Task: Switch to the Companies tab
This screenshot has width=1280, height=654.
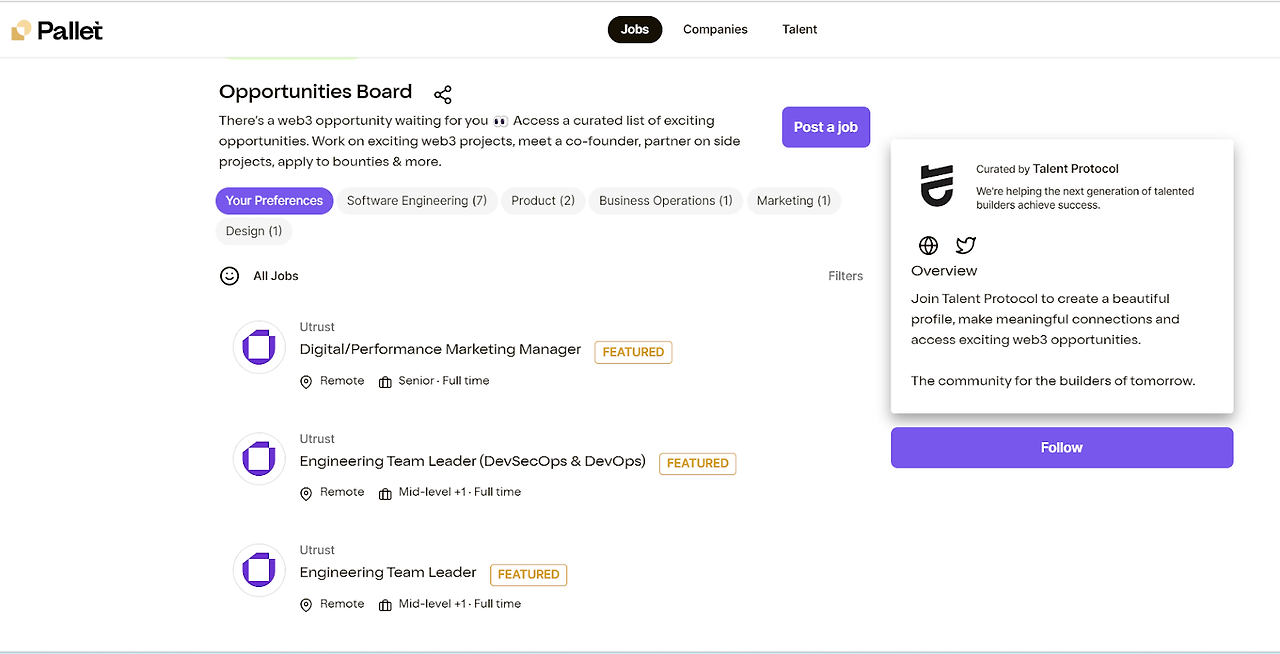Action: 715,29
